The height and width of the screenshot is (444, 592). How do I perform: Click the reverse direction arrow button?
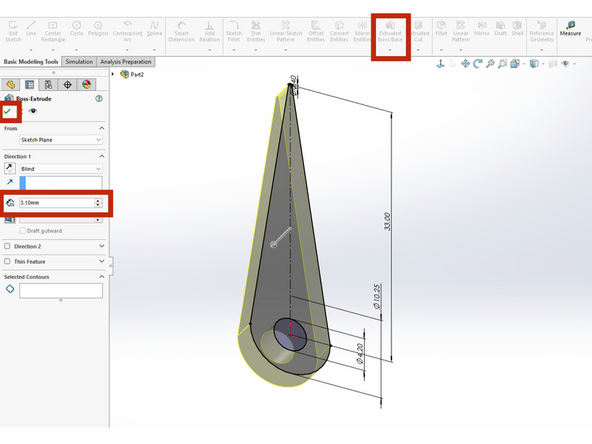9,168
